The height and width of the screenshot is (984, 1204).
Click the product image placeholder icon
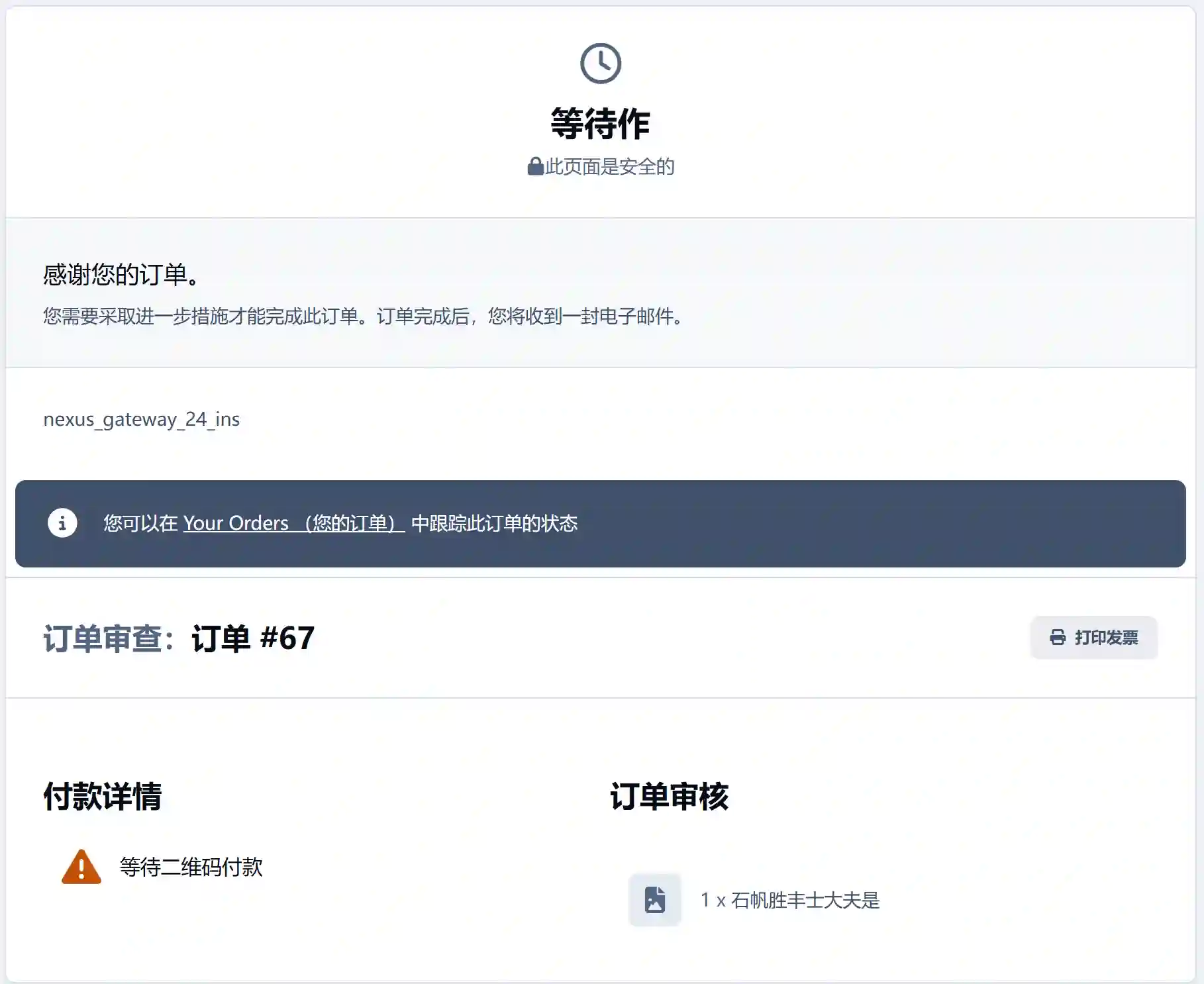point(654,900)
